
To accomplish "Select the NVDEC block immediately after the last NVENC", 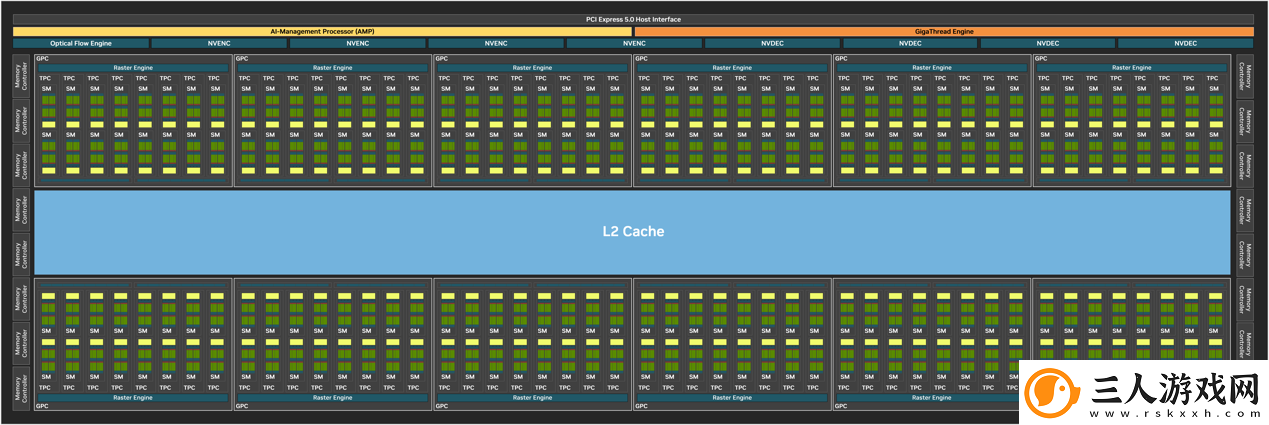I will 772,43.
